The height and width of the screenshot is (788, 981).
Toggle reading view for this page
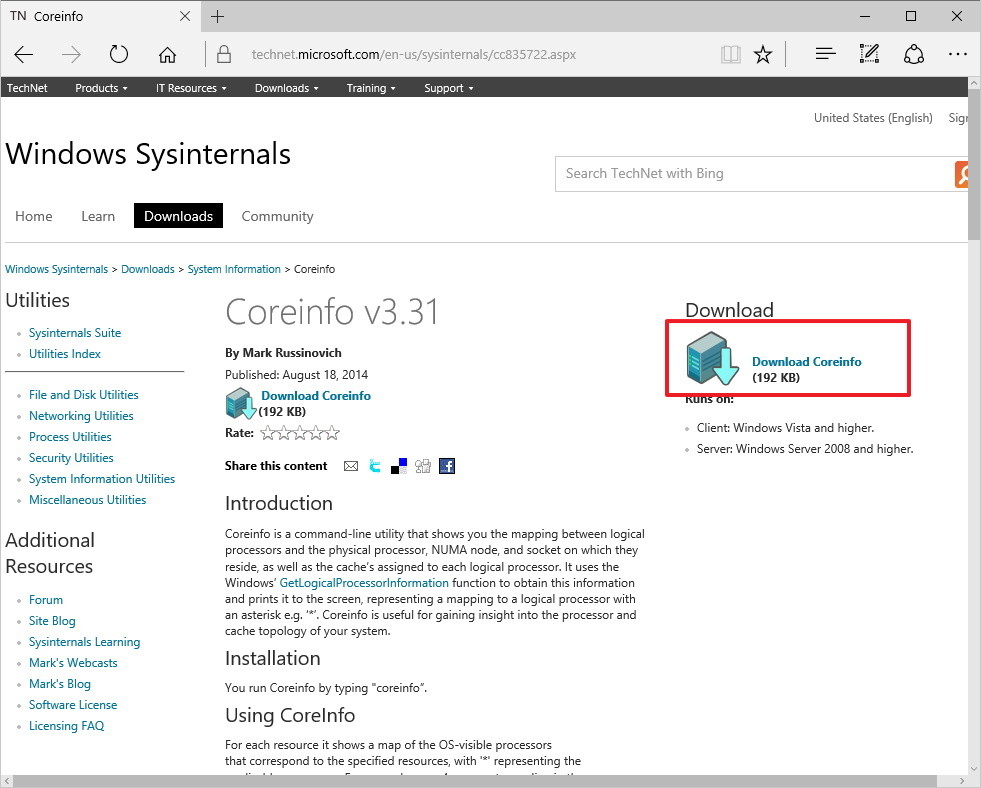[731, 54]
